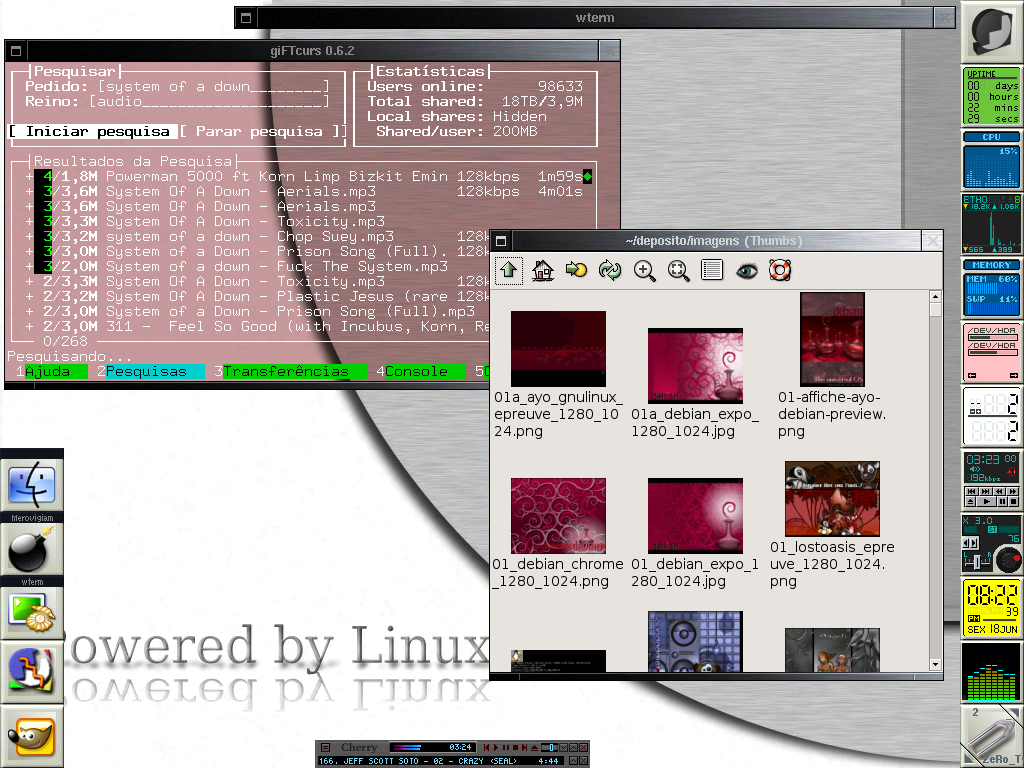Image resolution: width=1024 pixels, height=768 pixels.
Task: Launch the Finder-face dock icon above Merovigiam
Action: [x=32, y=484]
